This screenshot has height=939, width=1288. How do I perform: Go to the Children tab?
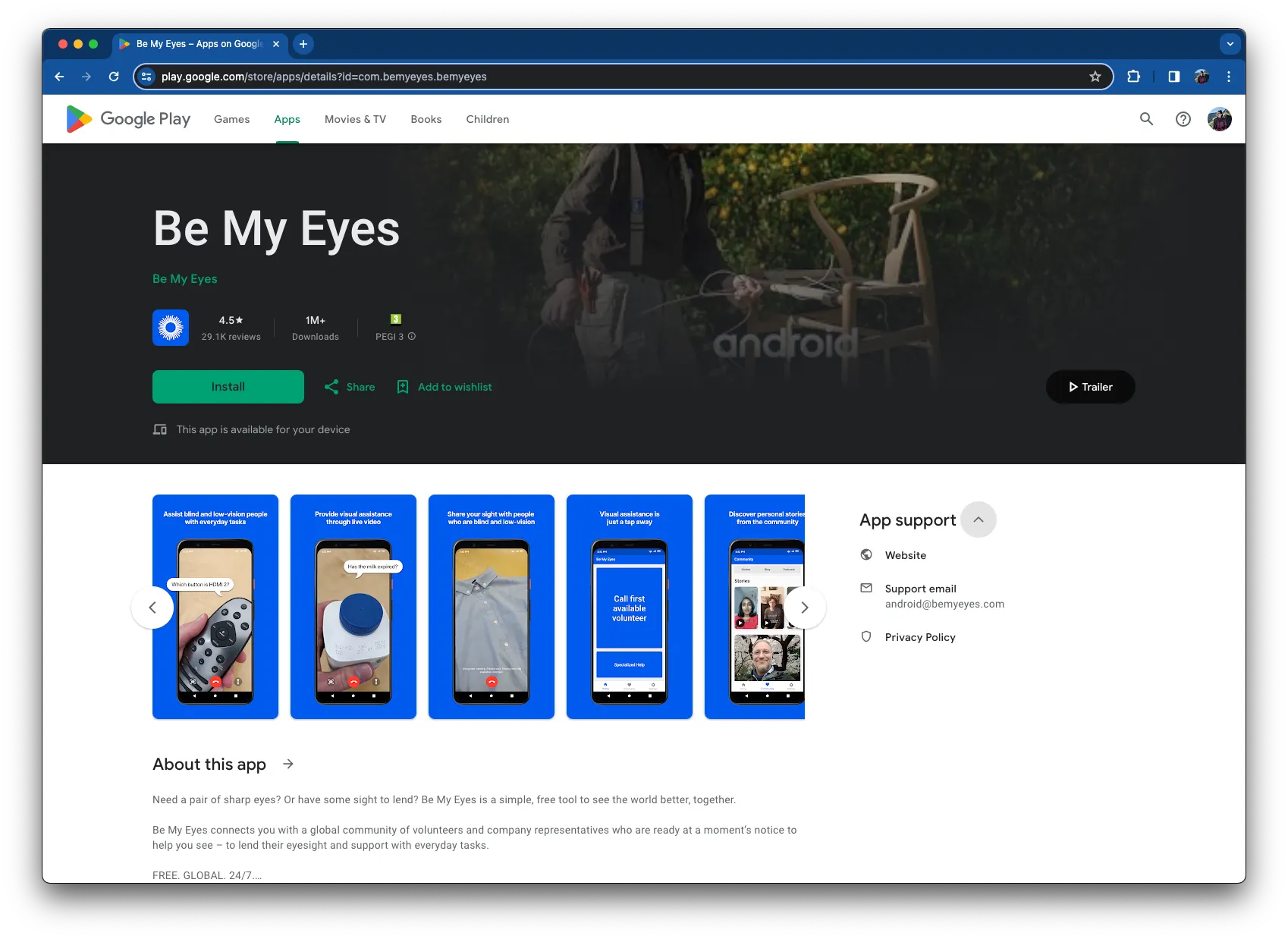tap(487, 119)
